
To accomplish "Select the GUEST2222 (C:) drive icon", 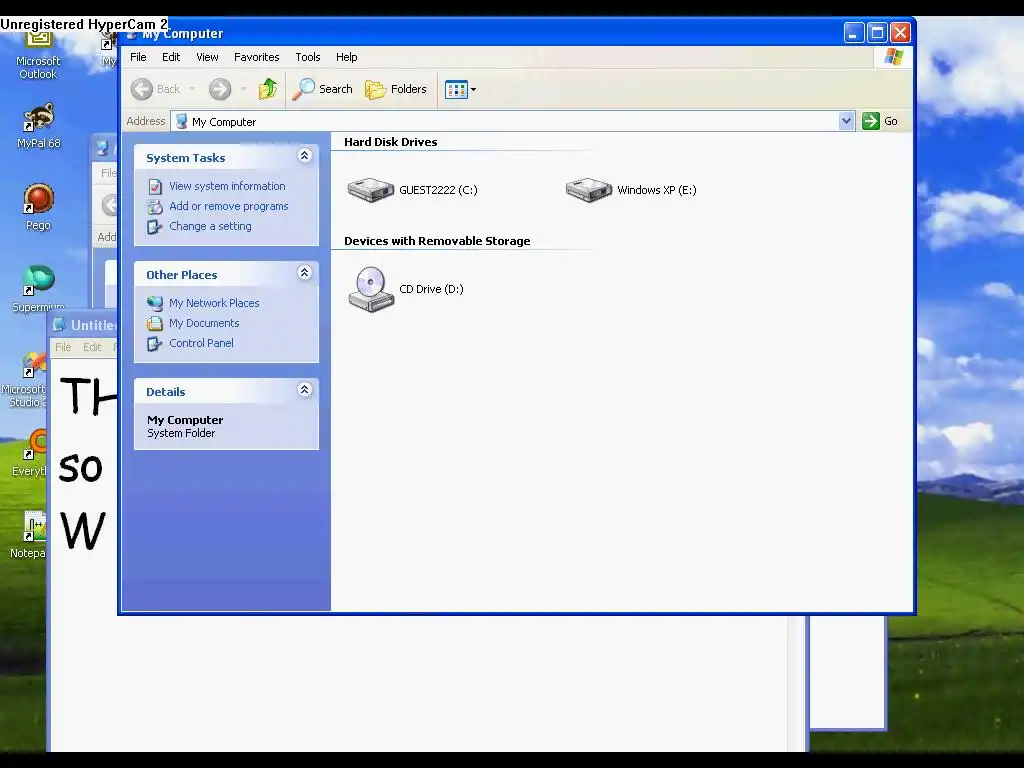I will pos(371,190).
